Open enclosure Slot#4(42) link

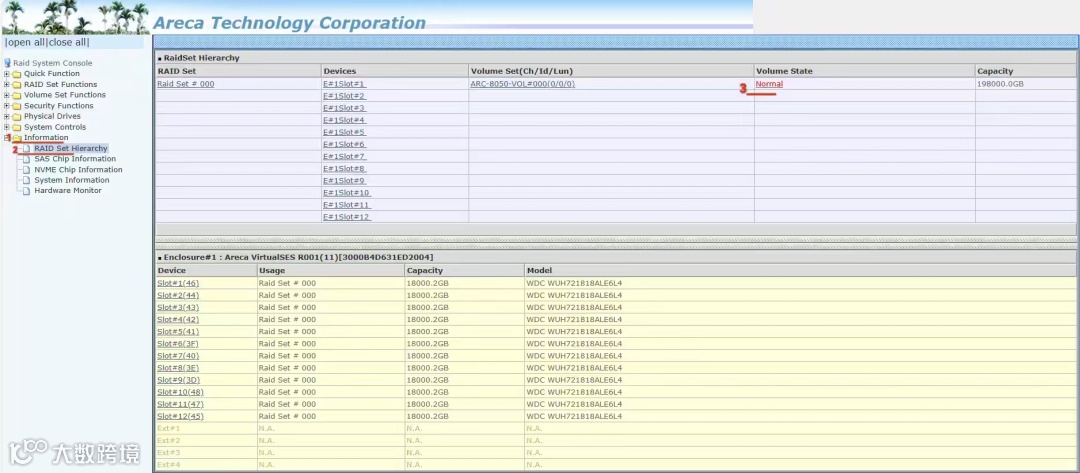(x=178, y=319)
